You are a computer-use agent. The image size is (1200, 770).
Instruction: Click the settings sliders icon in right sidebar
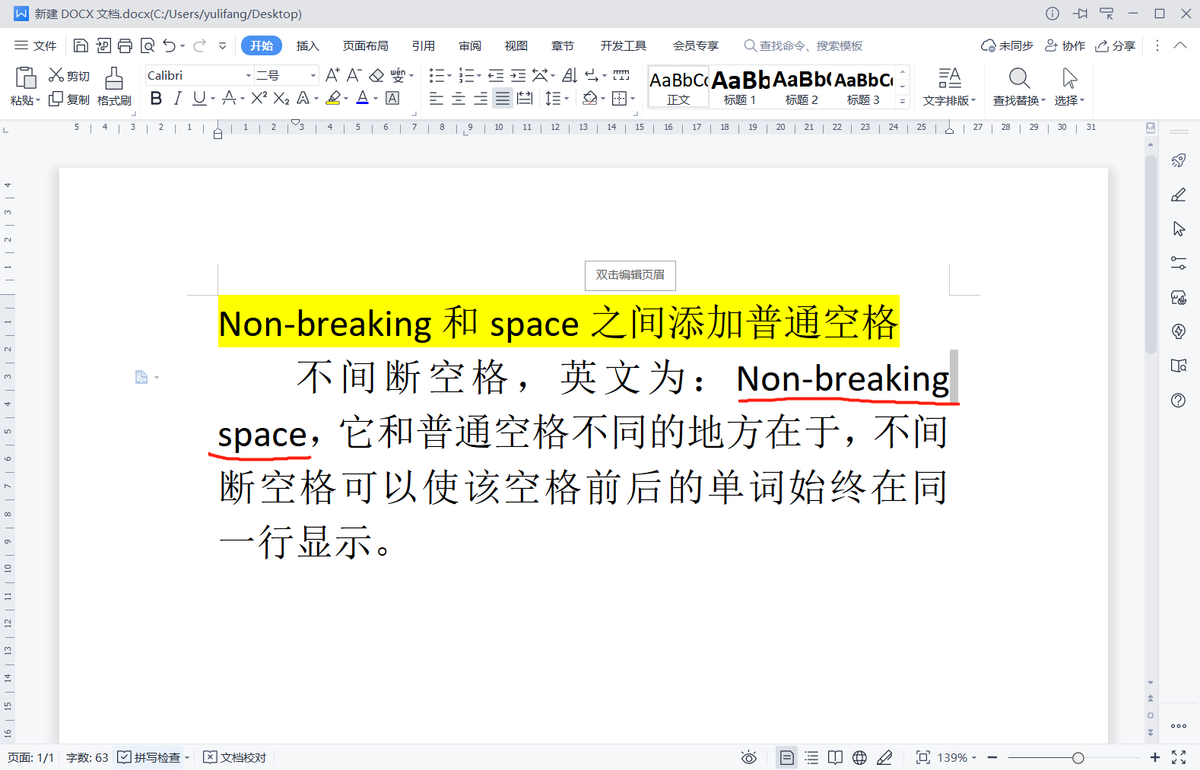coord(1178,263)
